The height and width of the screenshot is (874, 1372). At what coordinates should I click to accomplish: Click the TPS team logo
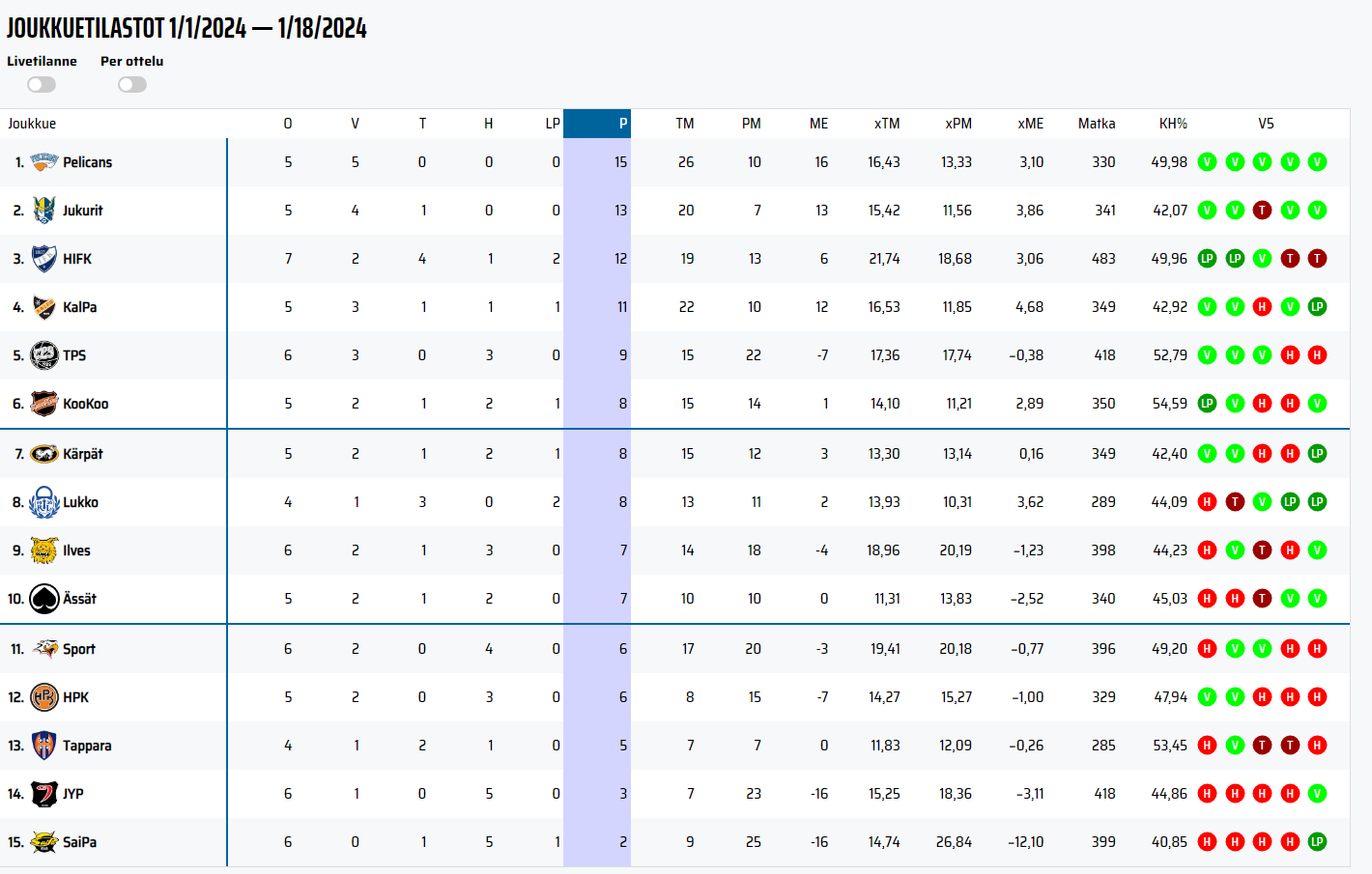[x=44, y=355]
